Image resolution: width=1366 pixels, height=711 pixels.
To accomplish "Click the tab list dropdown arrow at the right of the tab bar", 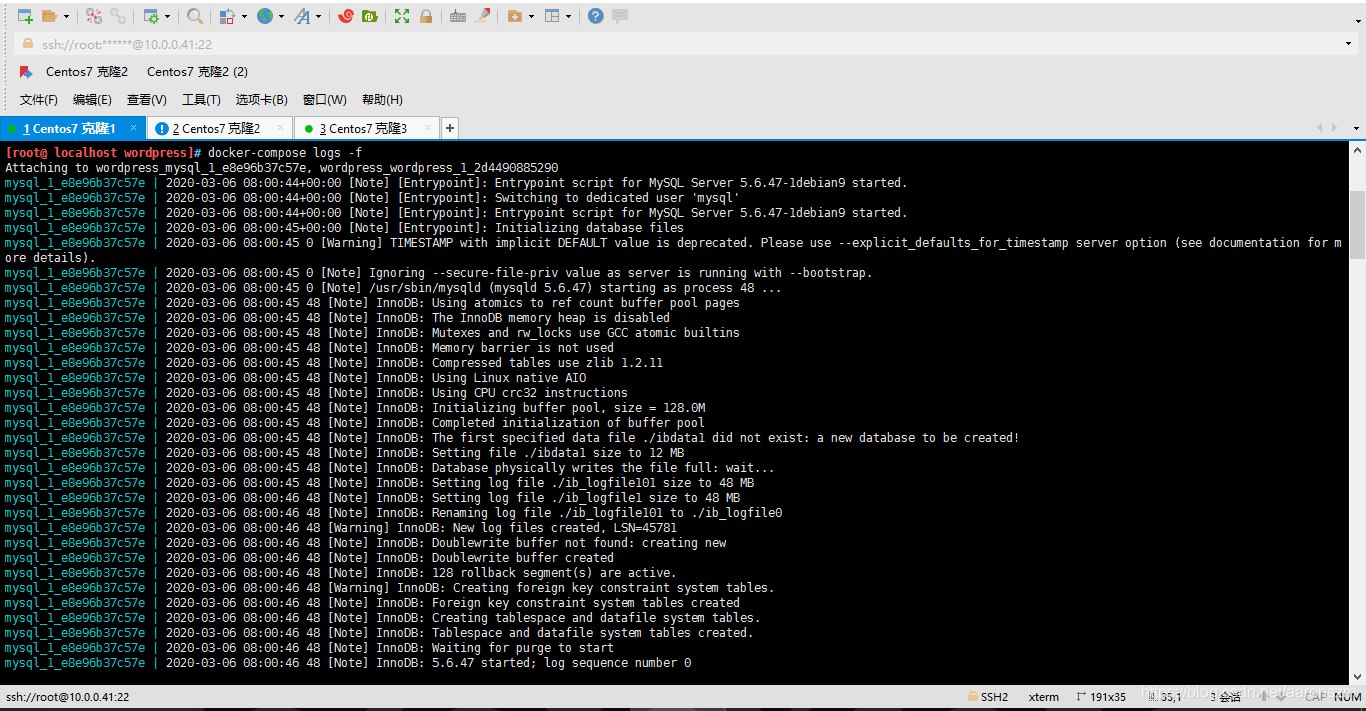I will point(1357,128).
